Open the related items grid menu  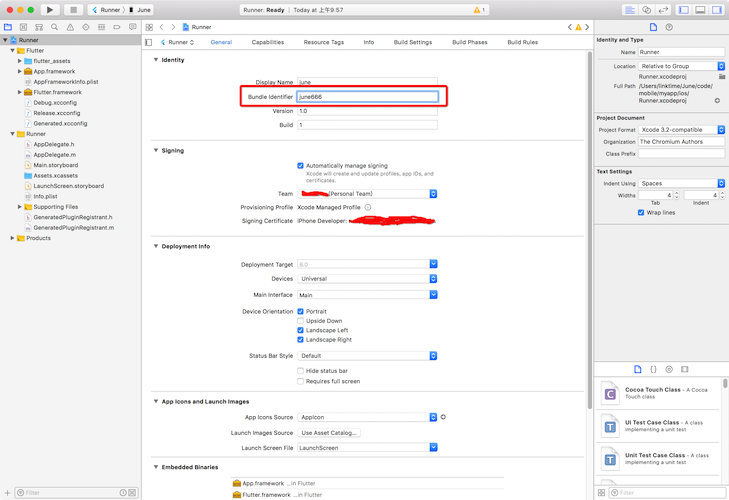(149, 27)
